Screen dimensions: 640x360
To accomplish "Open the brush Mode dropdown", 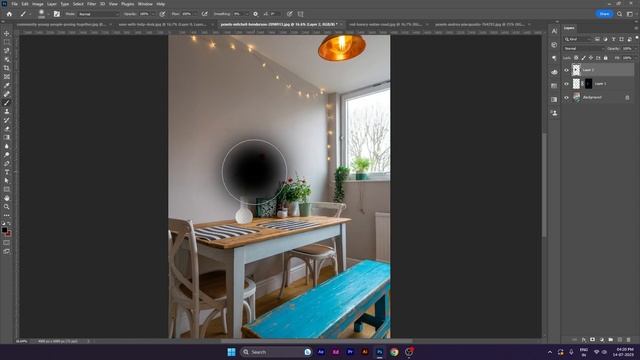I will click(98, 14).
